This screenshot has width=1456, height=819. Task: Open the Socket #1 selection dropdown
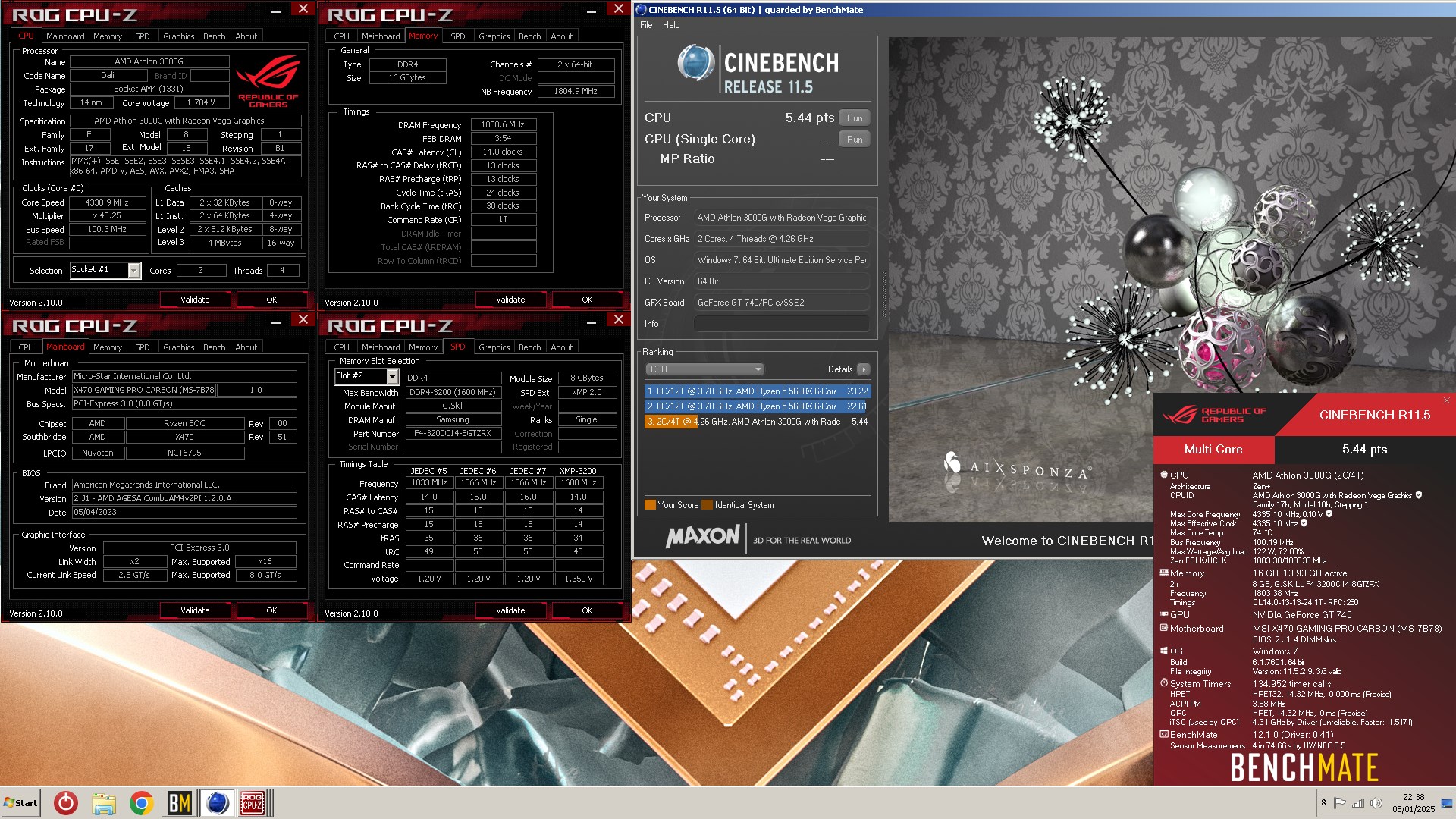[x=134, y=270]
